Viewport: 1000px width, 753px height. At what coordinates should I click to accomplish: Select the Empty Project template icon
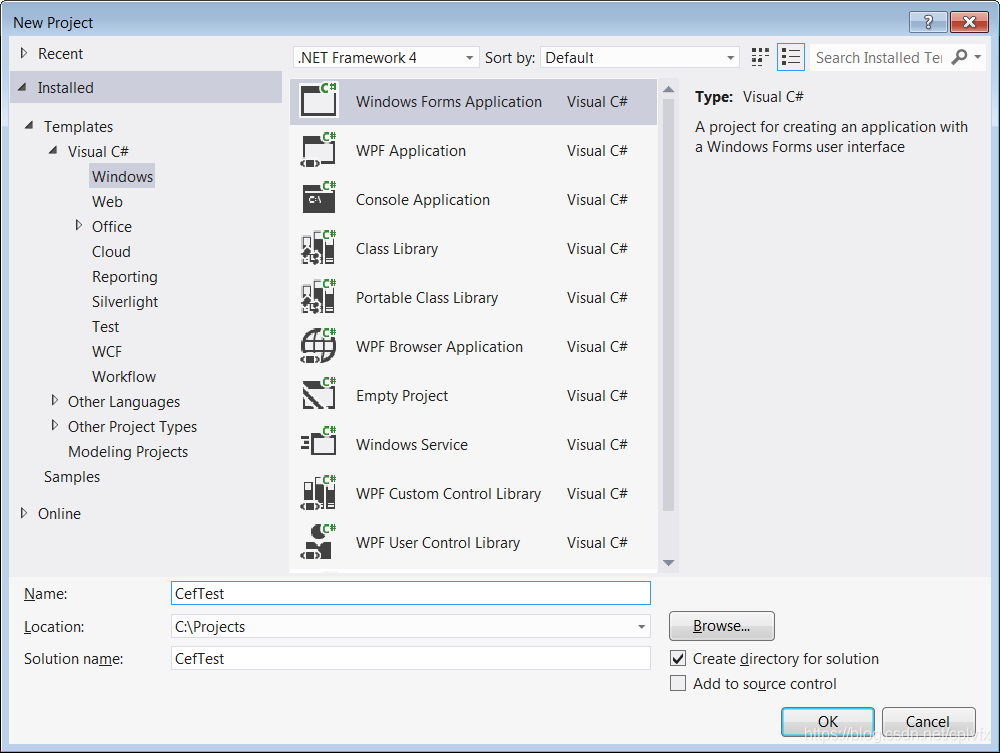click(x=317, y=395)
